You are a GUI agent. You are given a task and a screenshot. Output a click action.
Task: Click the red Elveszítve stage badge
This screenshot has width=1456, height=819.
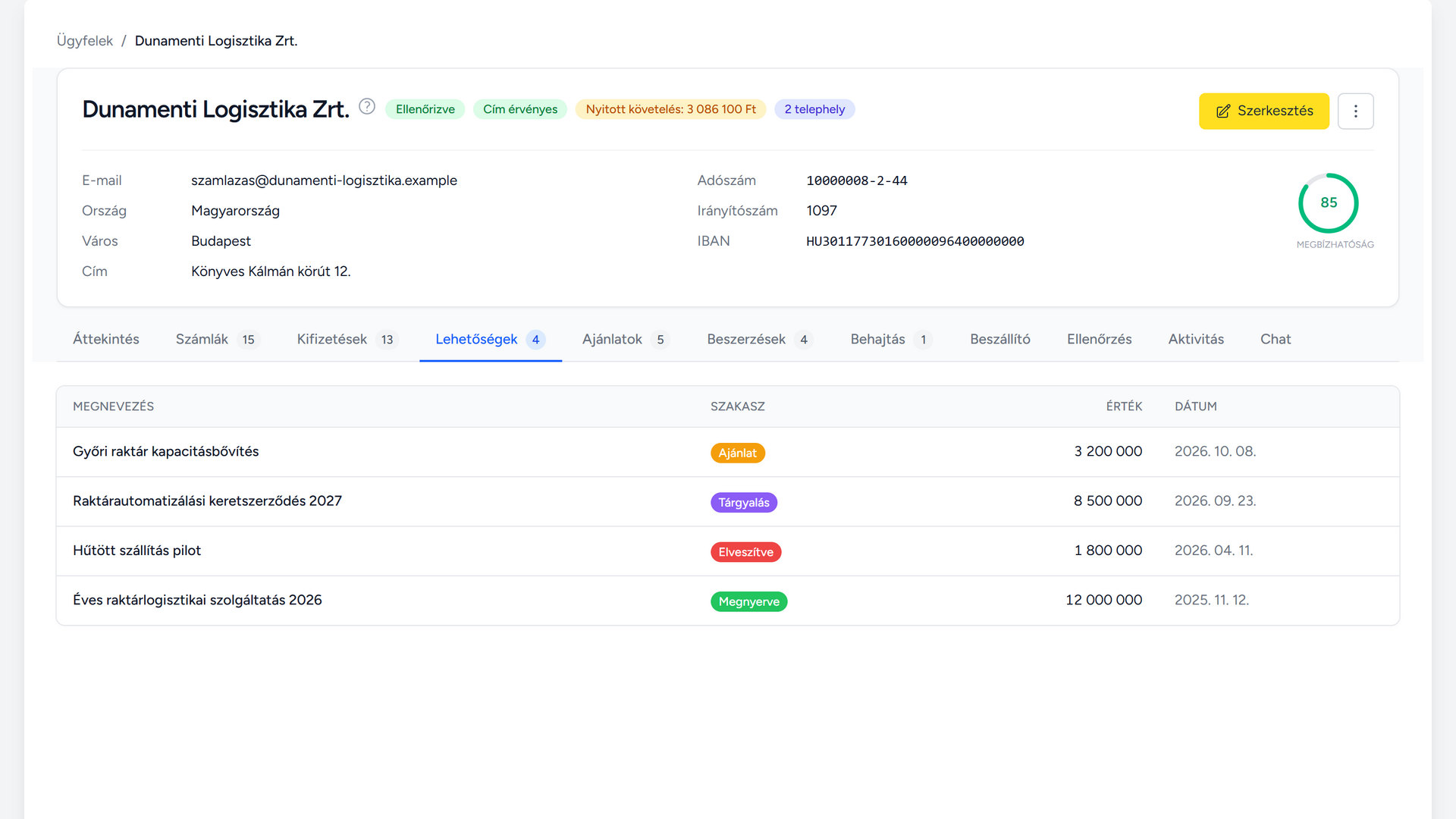coord(745,552)
